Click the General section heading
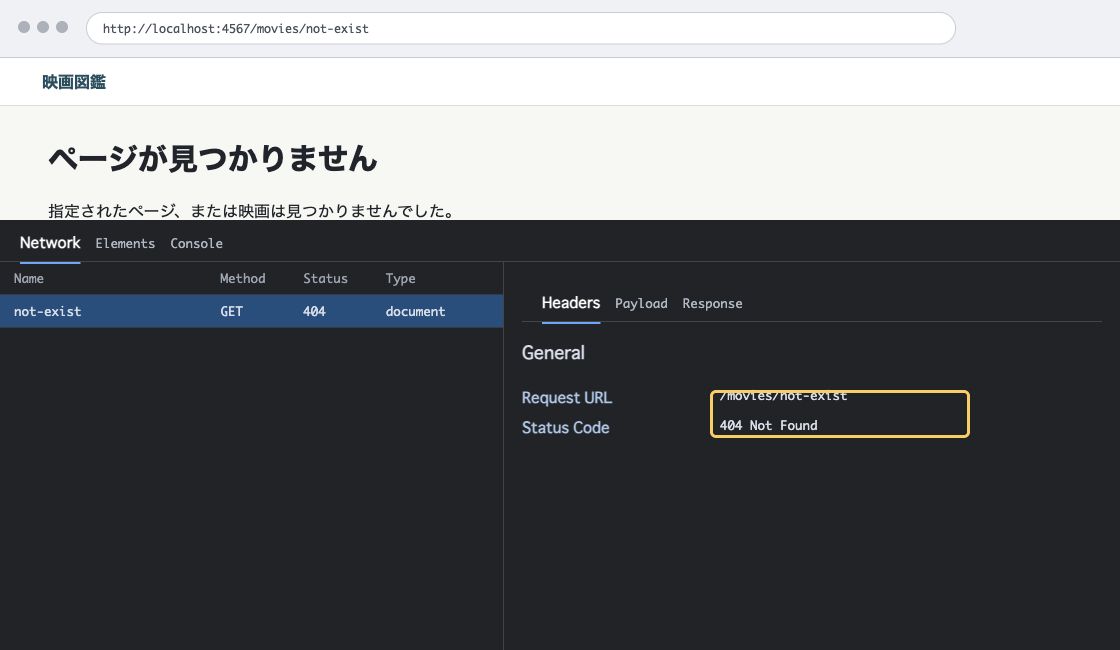Viewport: 1120px width, 650px height. (553, 353)
